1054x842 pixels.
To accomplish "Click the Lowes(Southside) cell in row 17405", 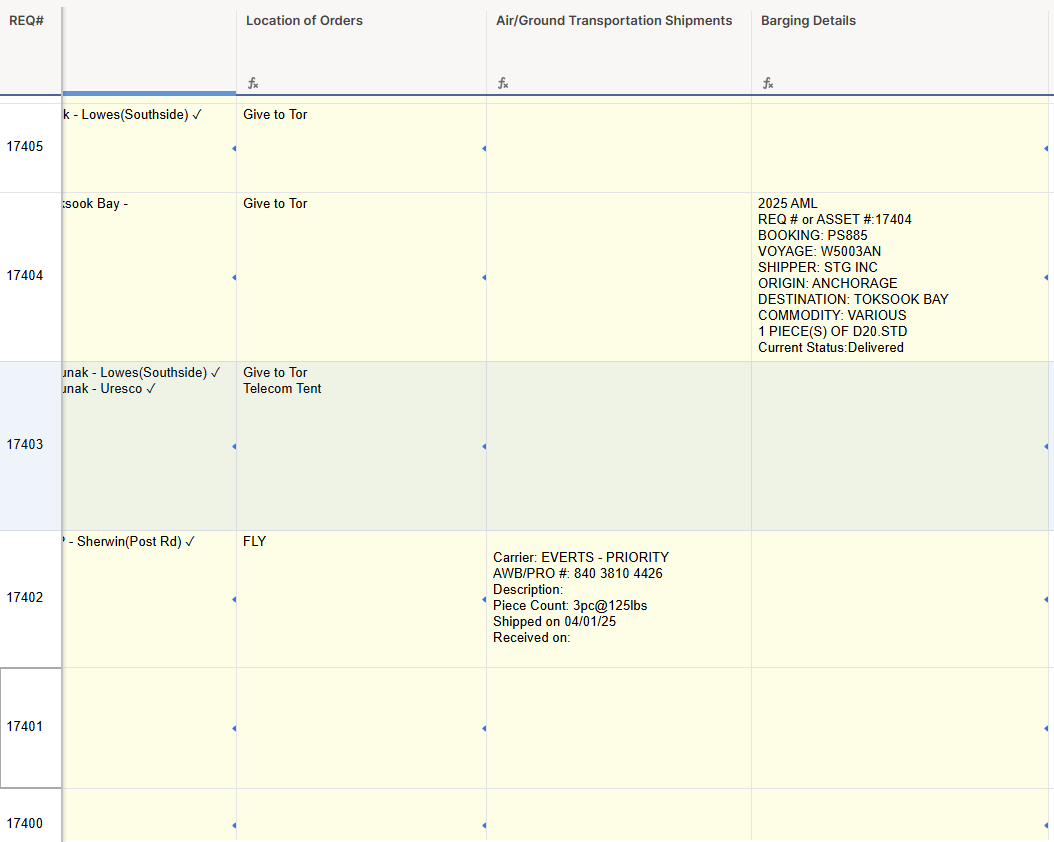I will (149, 148).
